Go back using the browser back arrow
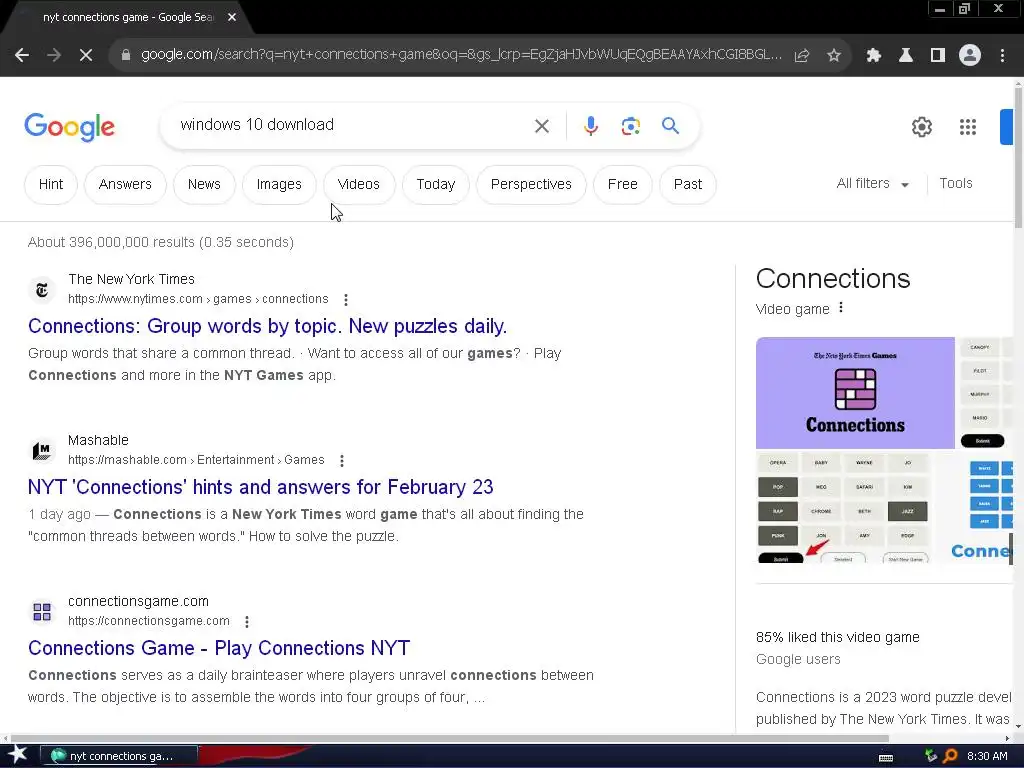Screen dimensions: 1024x768 [x=22, y=56]
